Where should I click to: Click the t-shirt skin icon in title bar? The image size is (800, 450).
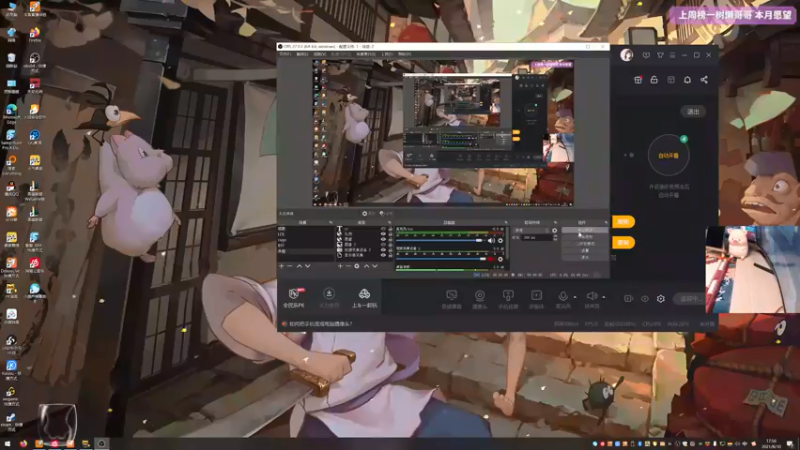pyautogui.click(x=660, y=55)
